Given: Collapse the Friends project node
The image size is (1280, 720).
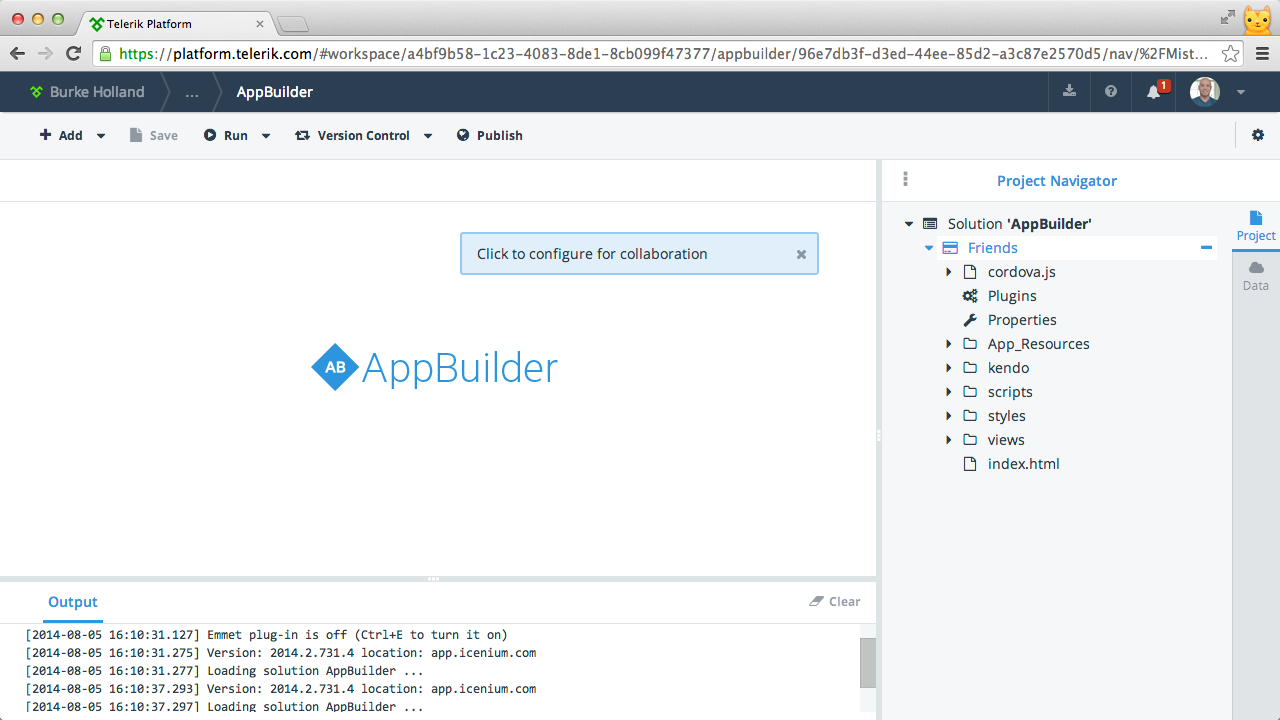Looking at the screenshot, I should point(929,248).
